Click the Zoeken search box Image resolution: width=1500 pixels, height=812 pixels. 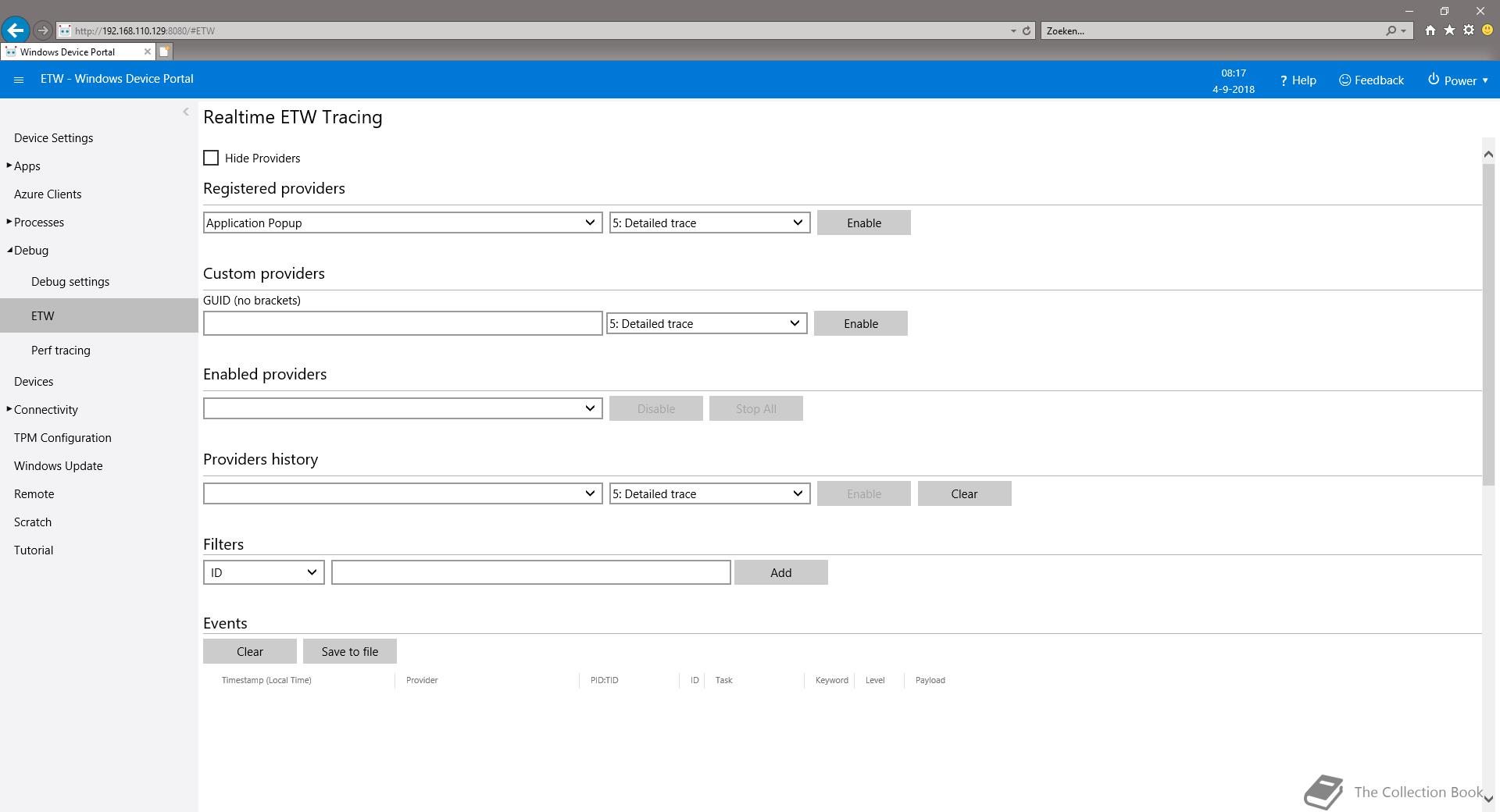point(1212,30)
